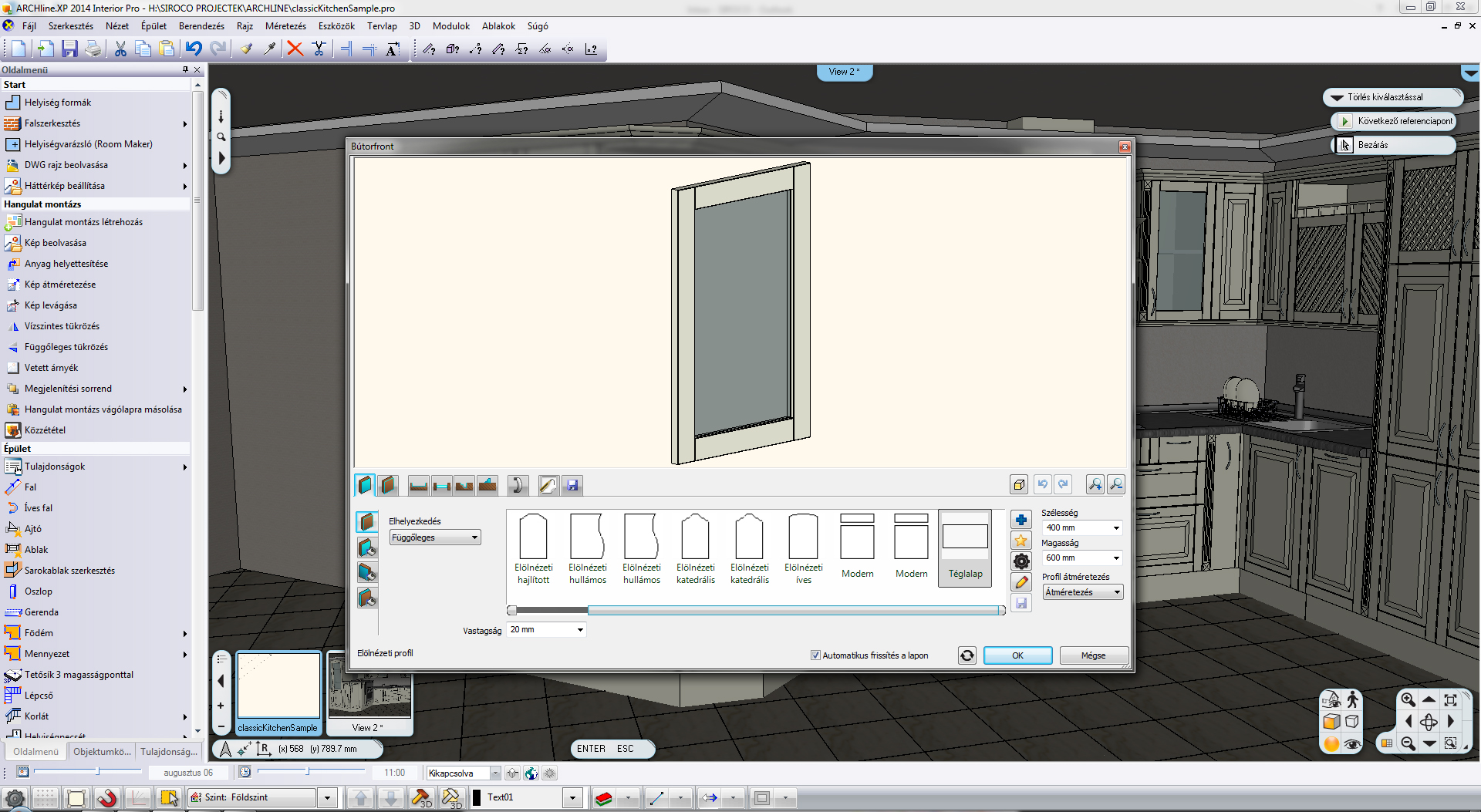Select the Elölnézeti íves profile thumbnail
1481x812 pixels.
(803, 548)
